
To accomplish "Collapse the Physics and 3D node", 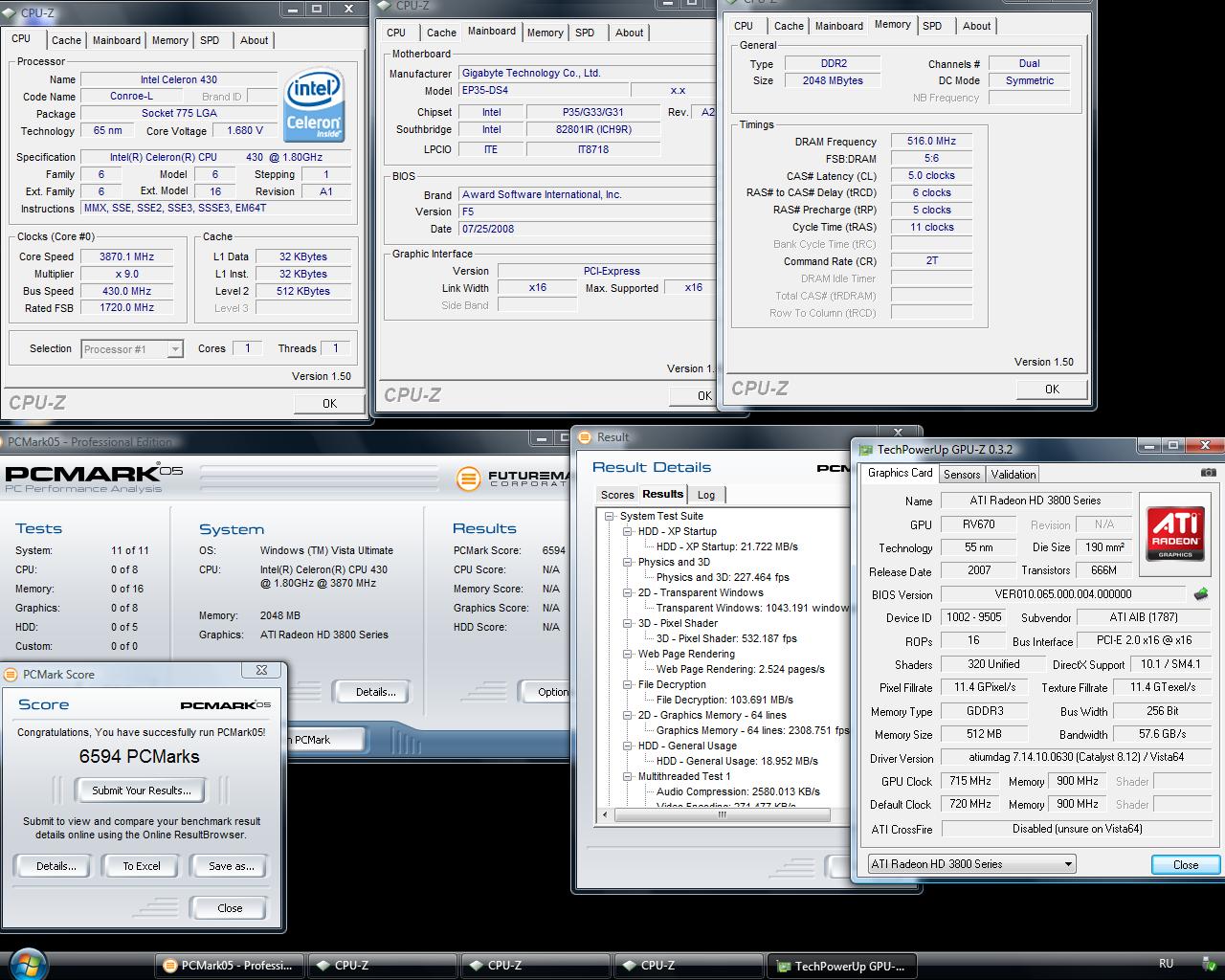I will click(628, 562).
